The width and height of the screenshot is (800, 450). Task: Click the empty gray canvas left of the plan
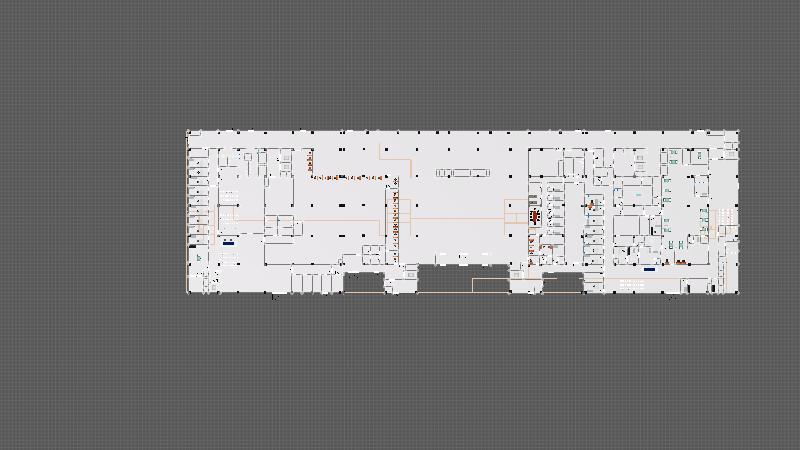90,220
